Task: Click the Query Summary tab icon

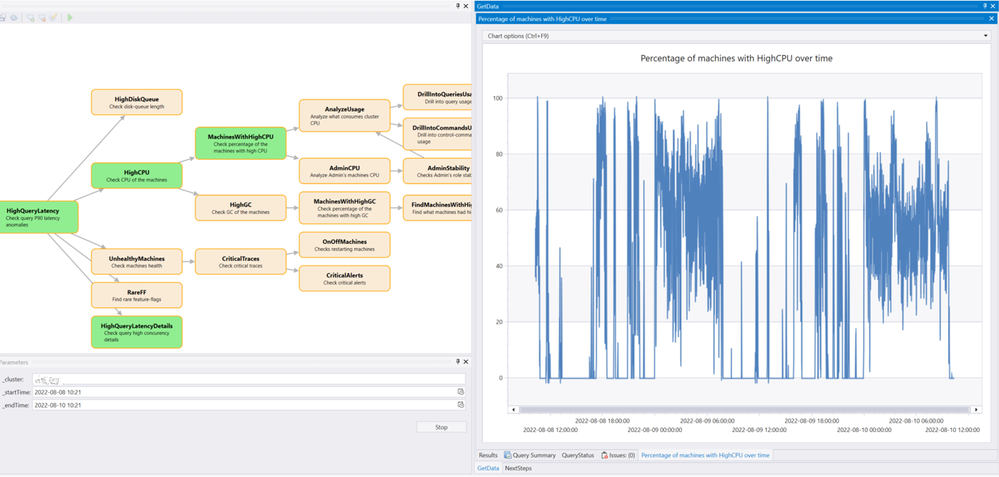Action: 508,455
